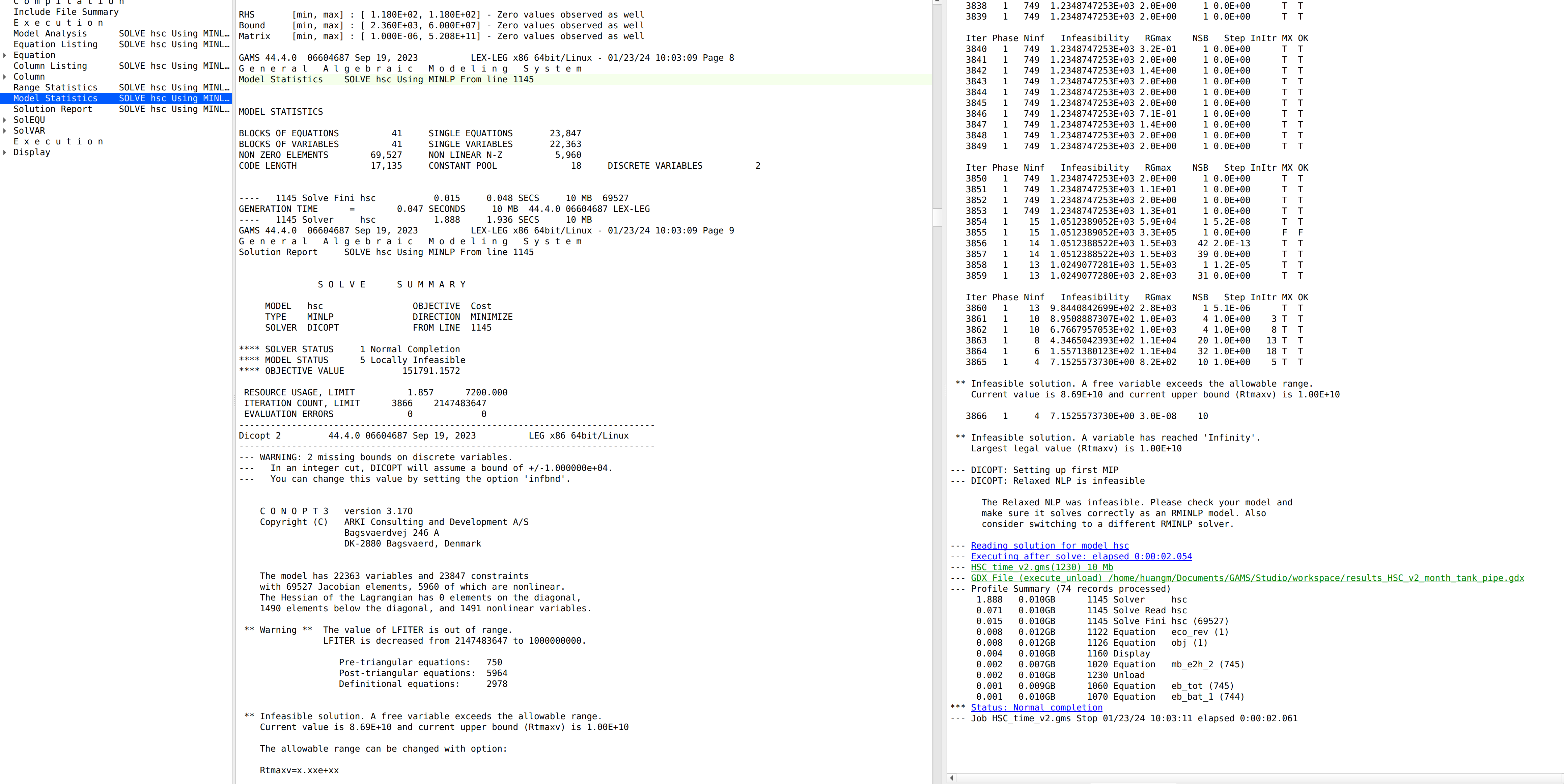This screenshot has width=1564, height=784.
Task: Open the Equation Listing entry
Action: pos(121,45)
